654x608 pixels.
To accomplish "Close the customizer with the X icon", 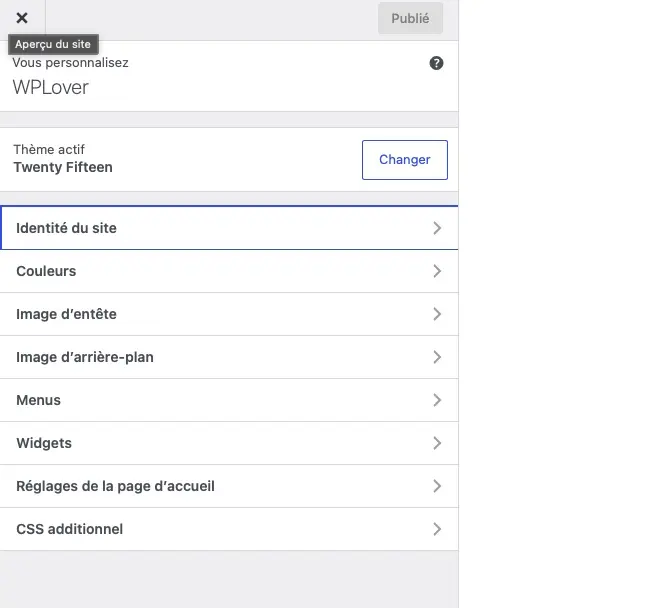I will [x=22, y=18].
